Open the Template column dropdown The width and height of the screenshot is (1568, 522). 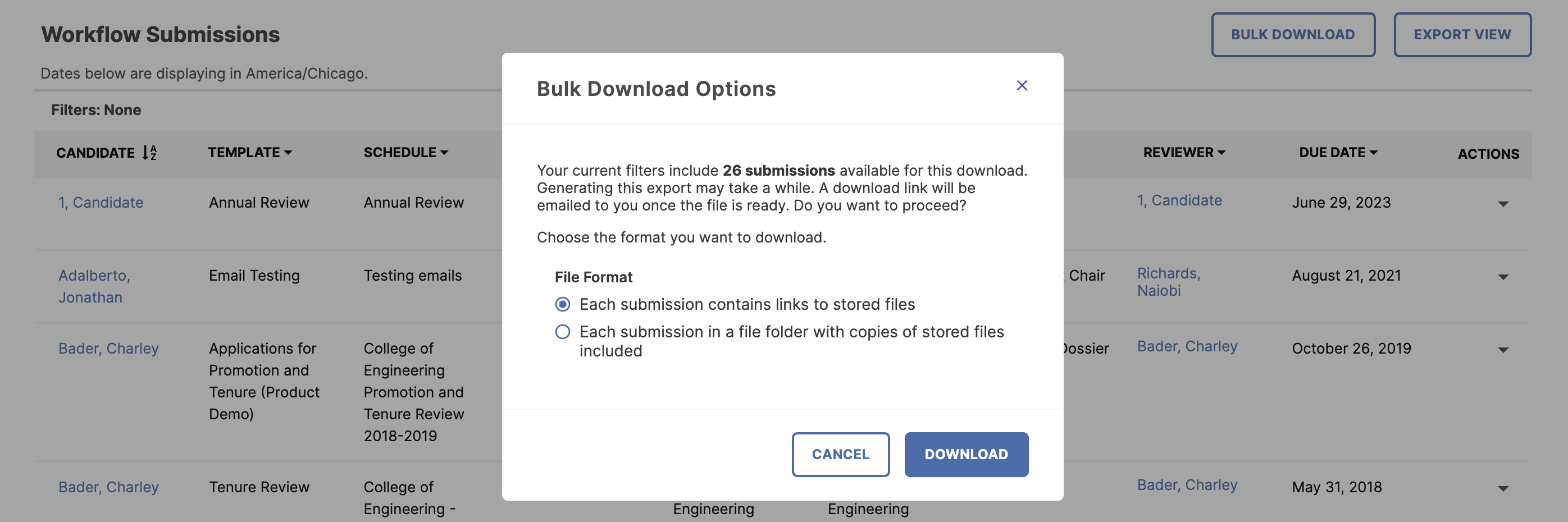(x=289, y=153)
